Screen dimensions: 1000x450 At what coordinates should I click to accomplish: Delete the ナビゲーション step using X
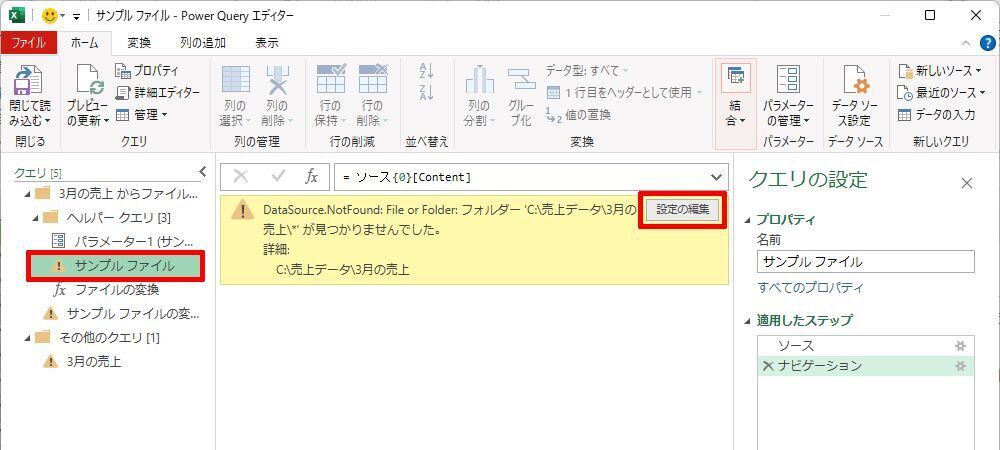(x=768, y=366)
